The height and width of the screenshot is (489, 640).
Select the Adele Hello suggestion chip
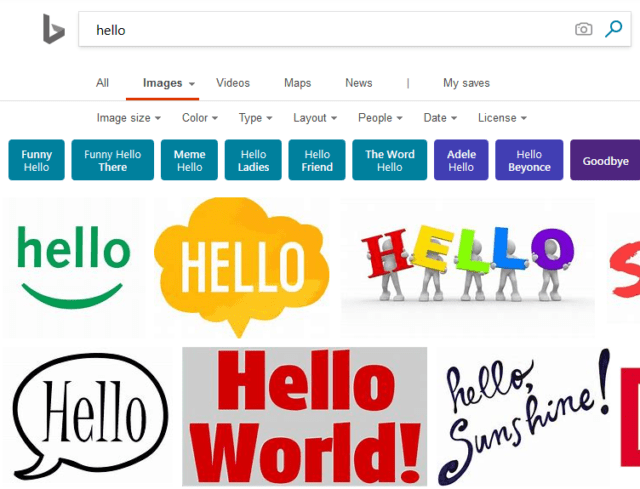(x=461, y=160)
